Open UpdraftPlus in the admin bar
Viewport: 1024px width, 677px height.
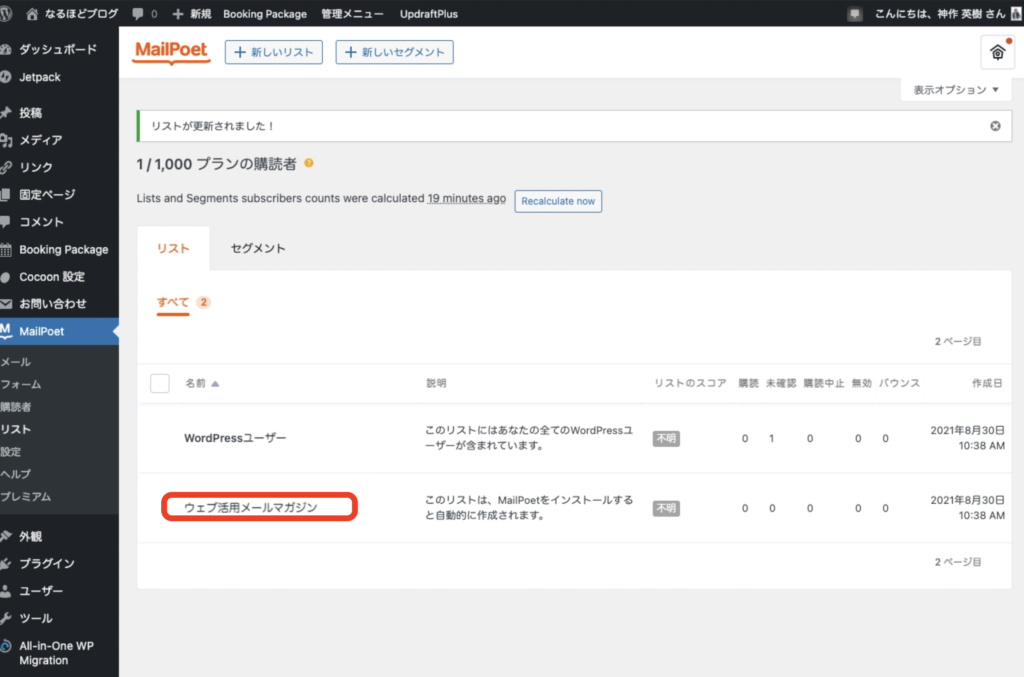(428, 14)
